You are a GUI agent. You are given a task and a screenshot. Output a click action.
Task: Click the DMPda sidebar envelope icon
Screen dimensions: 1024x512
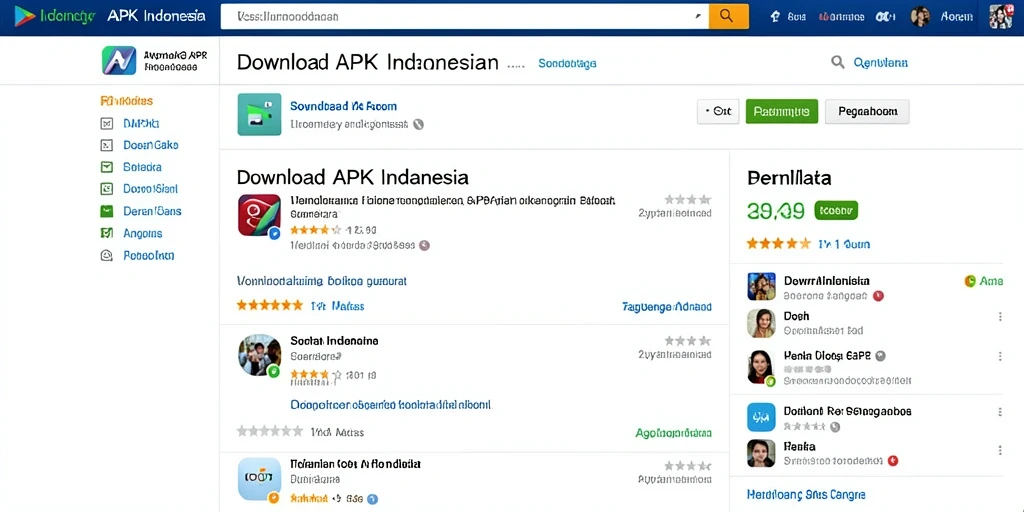point(106,123)
